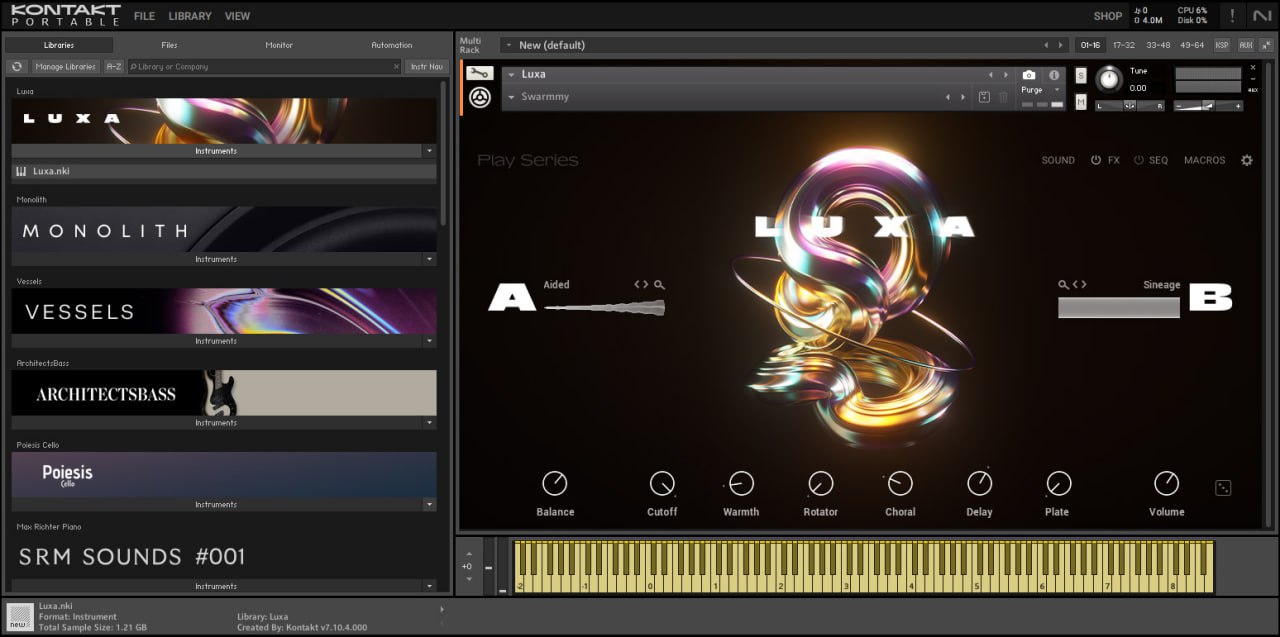Click the Luxa settings gear icon

pyautogui.click(x=1246, y=160)
